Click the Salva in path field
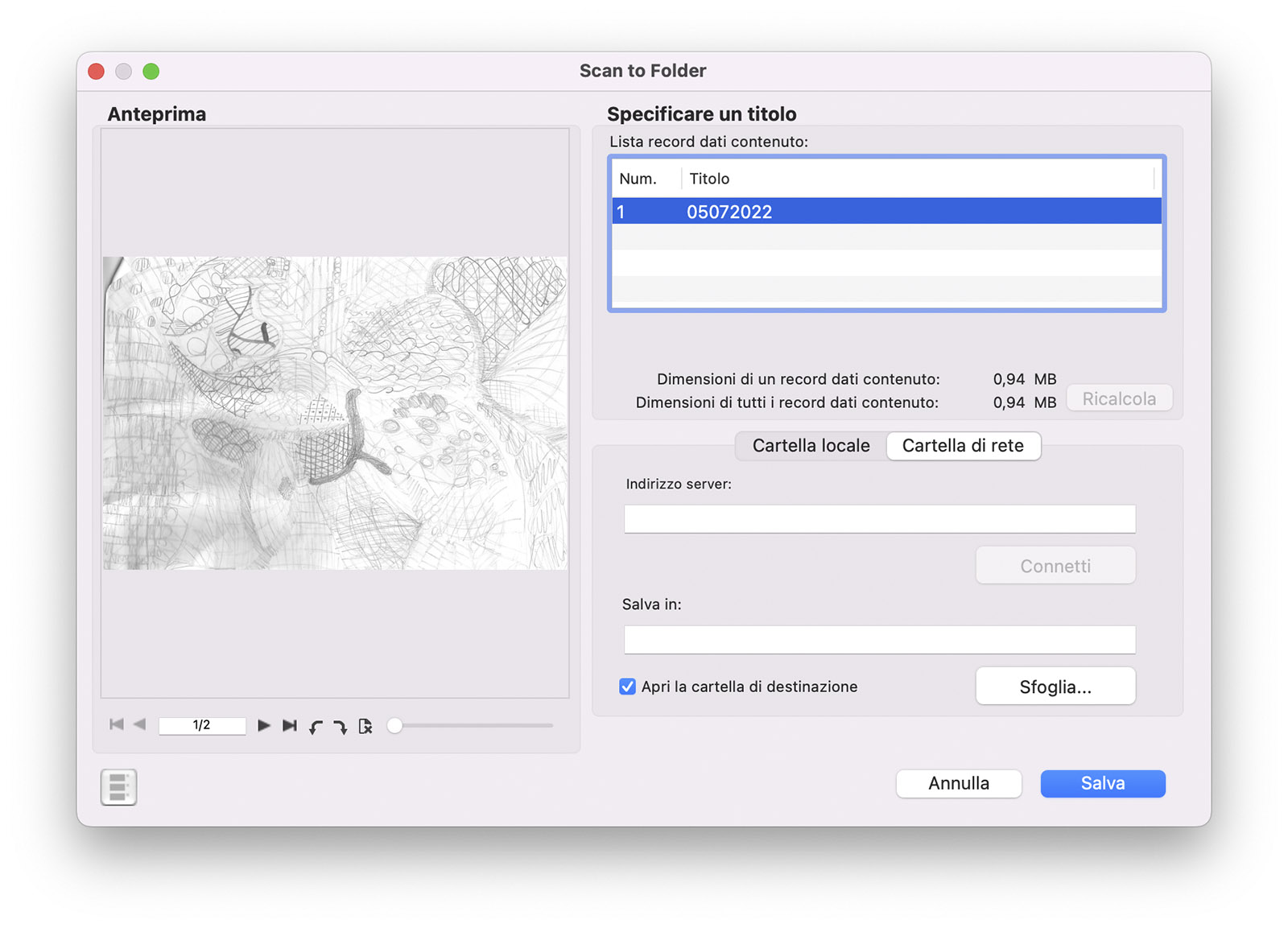Viewport: 1288px width, 928px height. 879,640
